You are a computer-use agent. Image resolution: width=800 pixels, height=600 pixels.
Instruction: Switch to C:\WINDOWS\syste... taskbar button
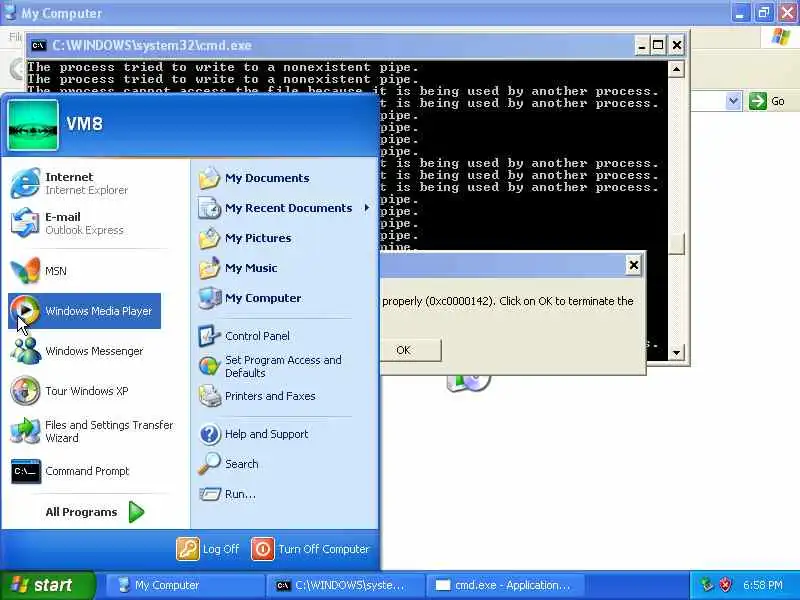tap(344, 585)
